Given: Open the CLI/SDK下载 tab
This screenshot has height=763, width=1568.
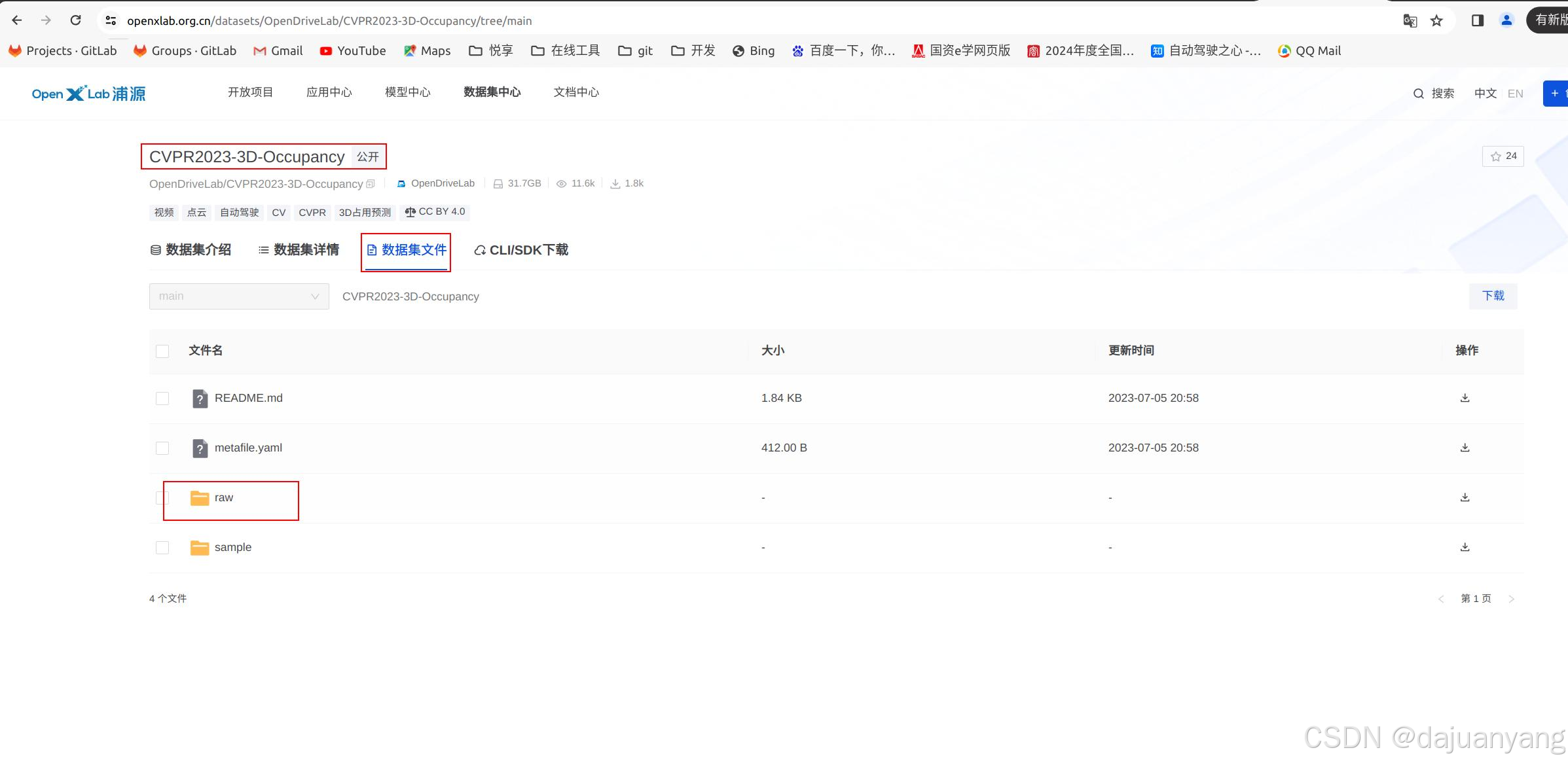Looking at the screenshot, I should pos(521,250).
